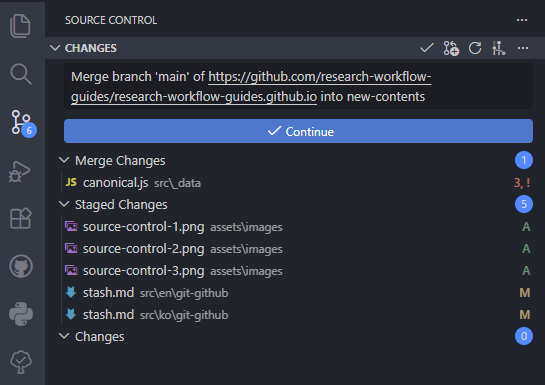This screenshot has height=385, width=545.
Task: Select staged file source-control-2.png
Action: [295, 248]
